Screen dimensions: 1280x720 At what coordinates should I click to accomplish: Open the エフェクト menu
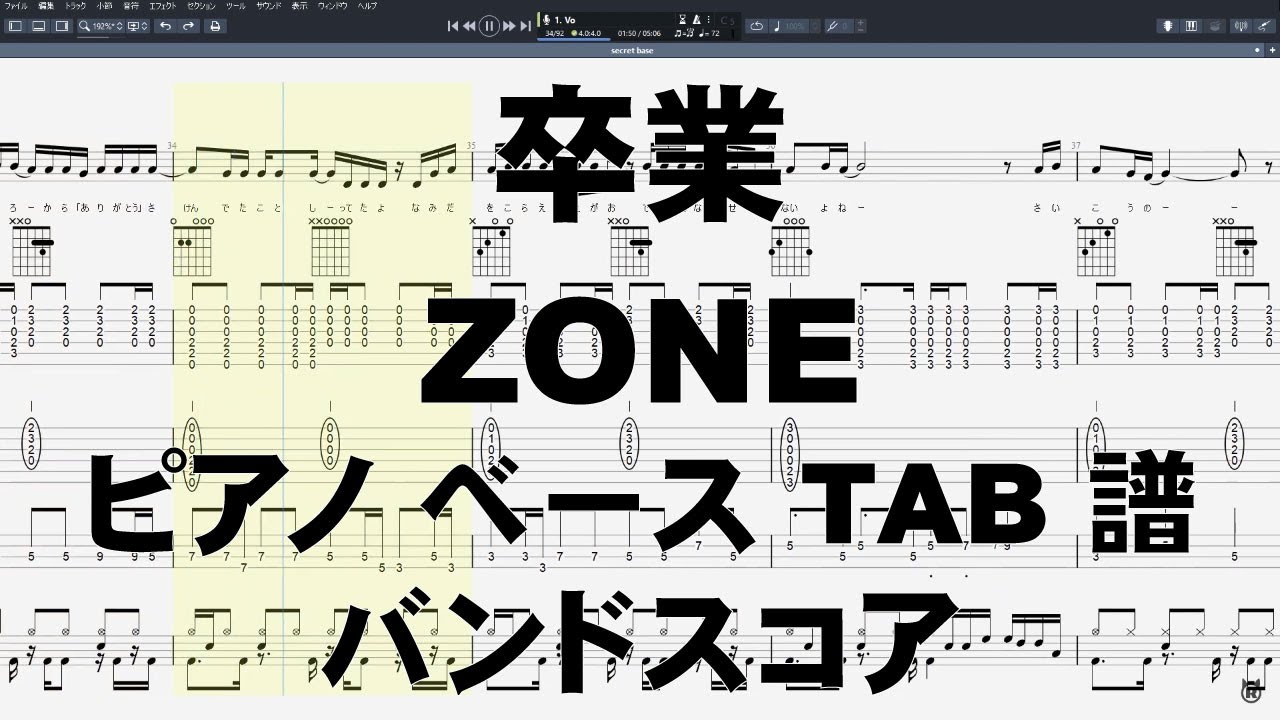(x=163, y=6)
